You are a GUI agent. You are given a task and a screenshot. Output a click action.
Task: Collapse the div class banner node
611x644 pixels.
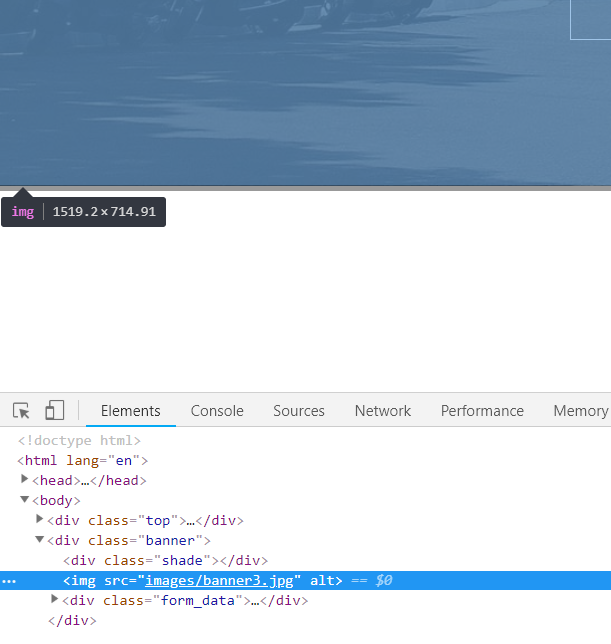click(x=39, y=539)
